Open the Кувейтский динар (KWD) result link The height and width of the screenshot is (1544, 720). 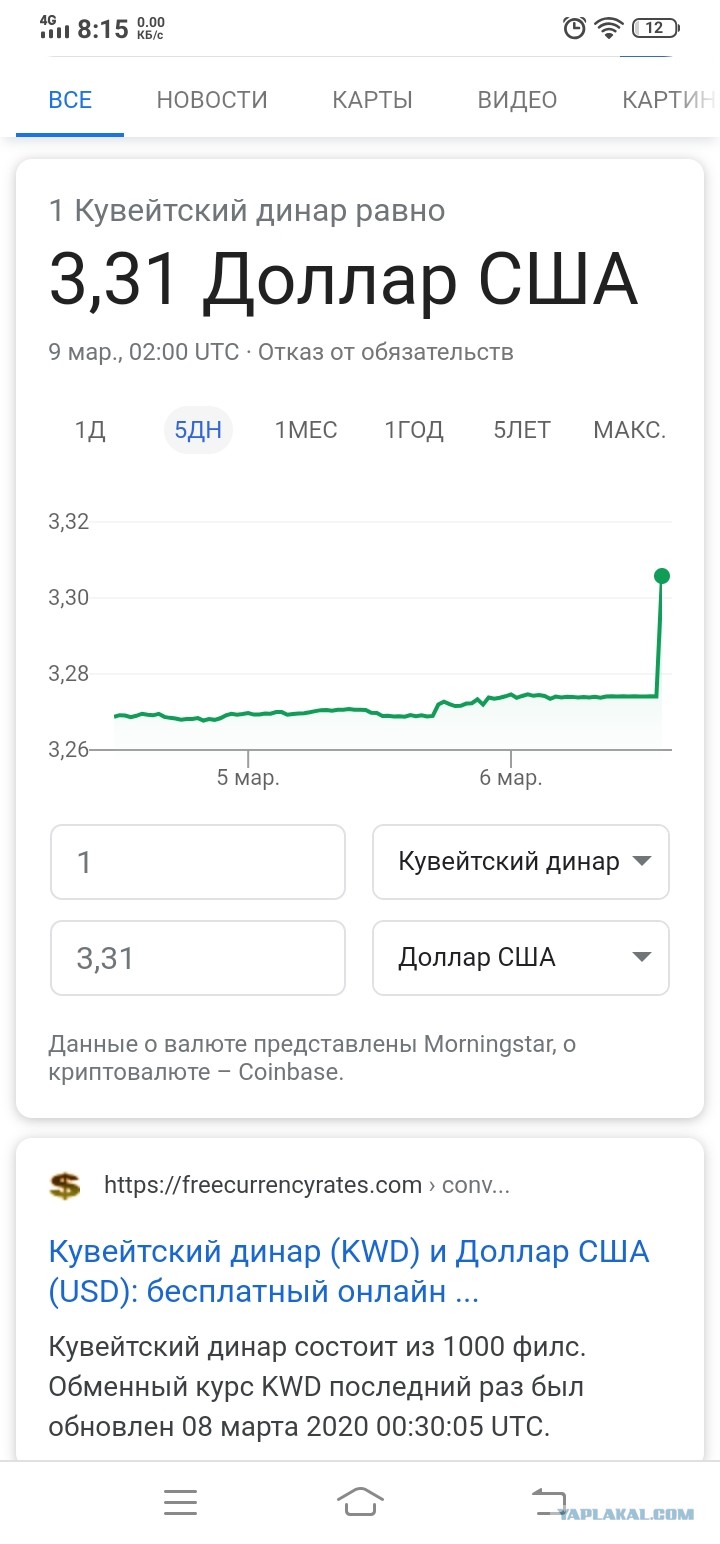coord(349,1272)
